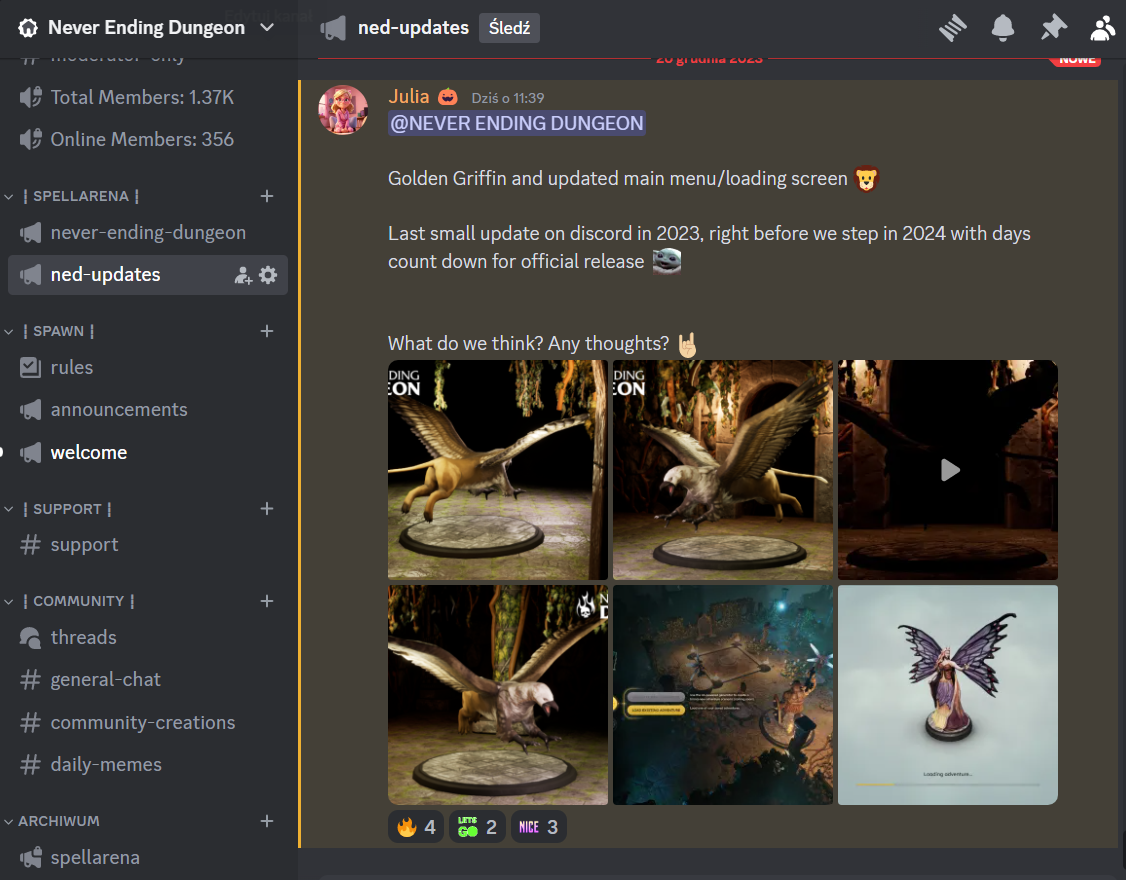Open ned-updates channel settings gear
1126x880 pixels.
click(268, 275)
